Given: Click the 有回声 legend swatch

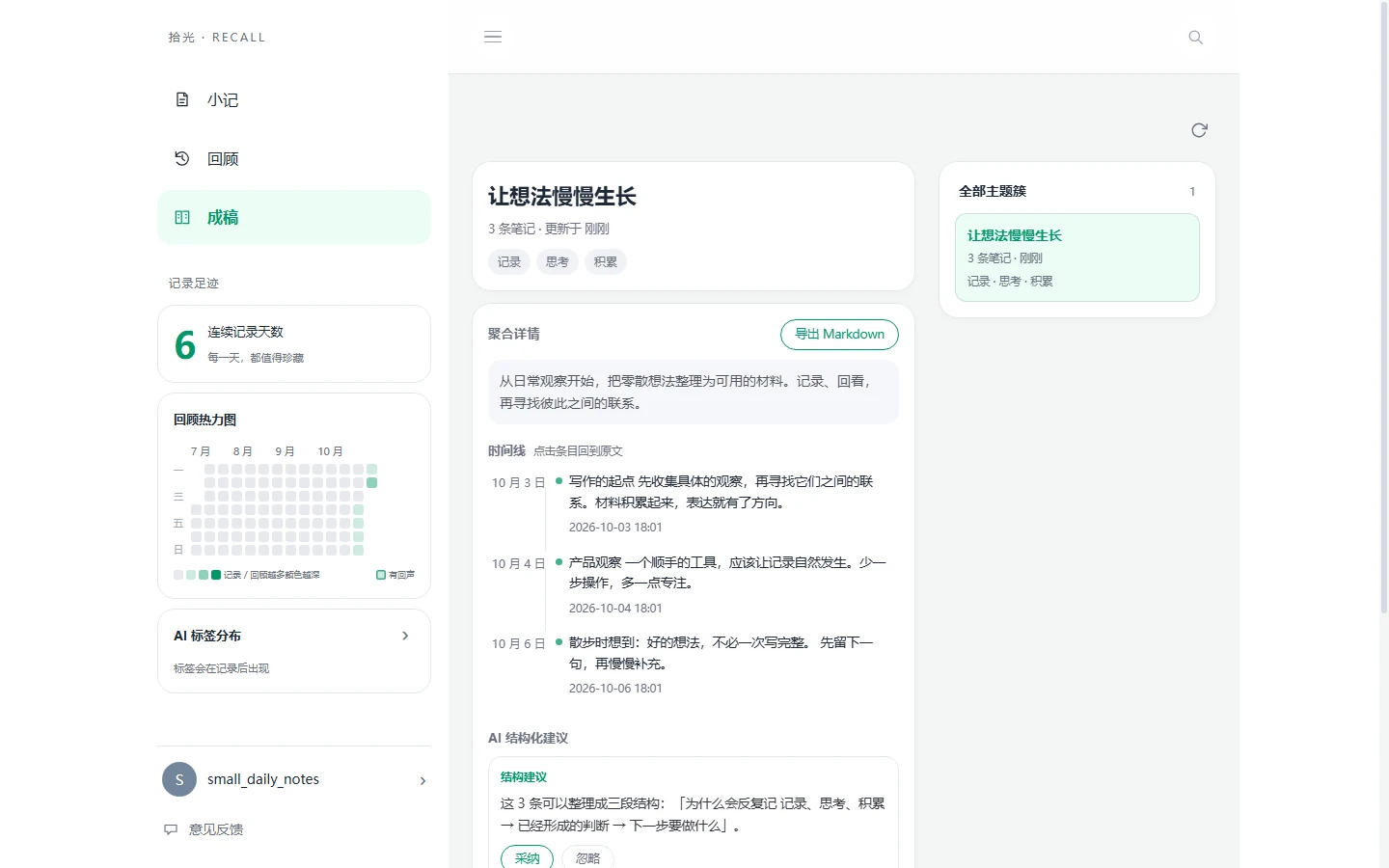Looking at the screenshot, I should 381,575.
